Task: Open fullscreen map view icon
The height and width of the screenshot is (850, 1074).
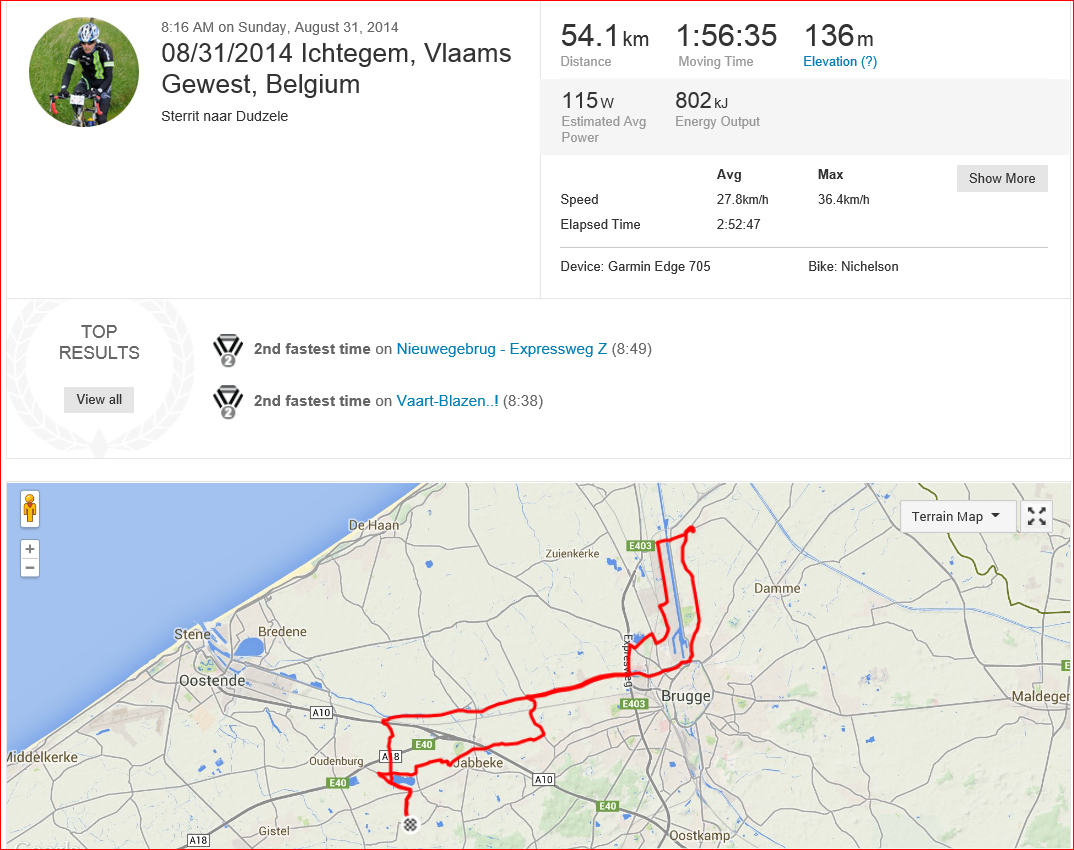Action: tap(1036, 516)
